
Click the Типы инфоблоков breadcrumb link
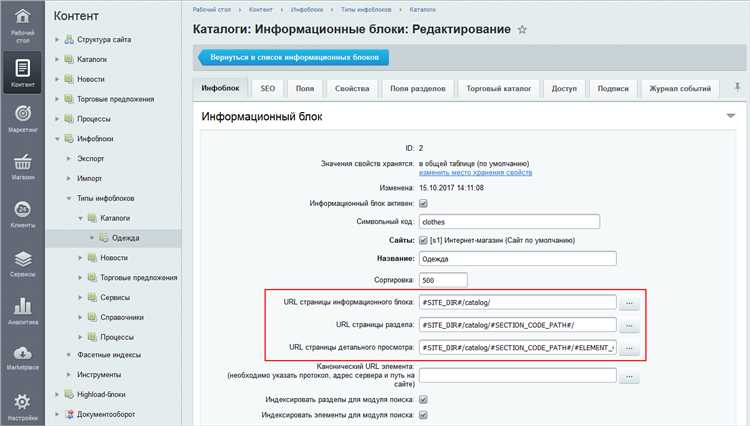pyautogui.click(x=366, y=10)
